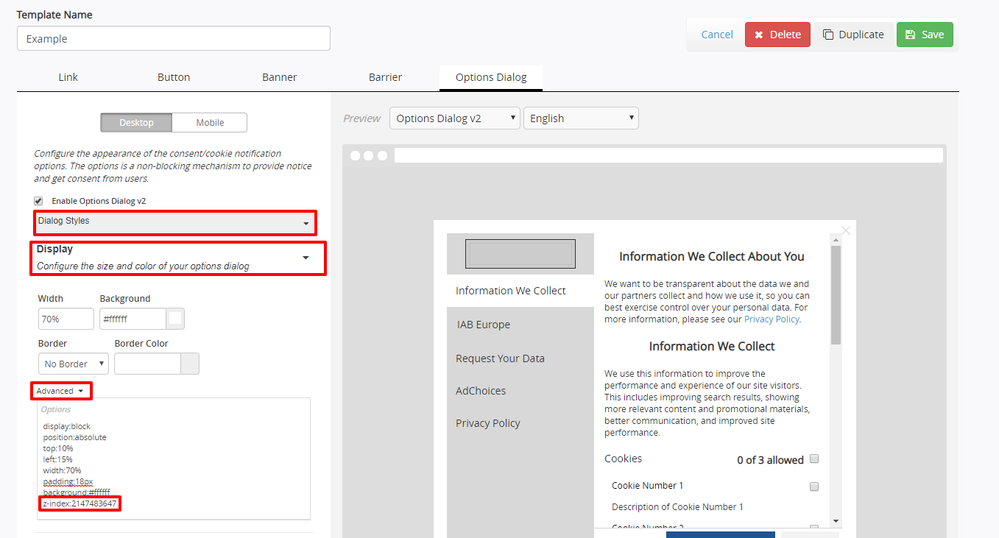This screenshot has width=999, height=538.
Task: Toggle the Cookies 0 of 3 allowed checkbox
Action: (814, 459)
